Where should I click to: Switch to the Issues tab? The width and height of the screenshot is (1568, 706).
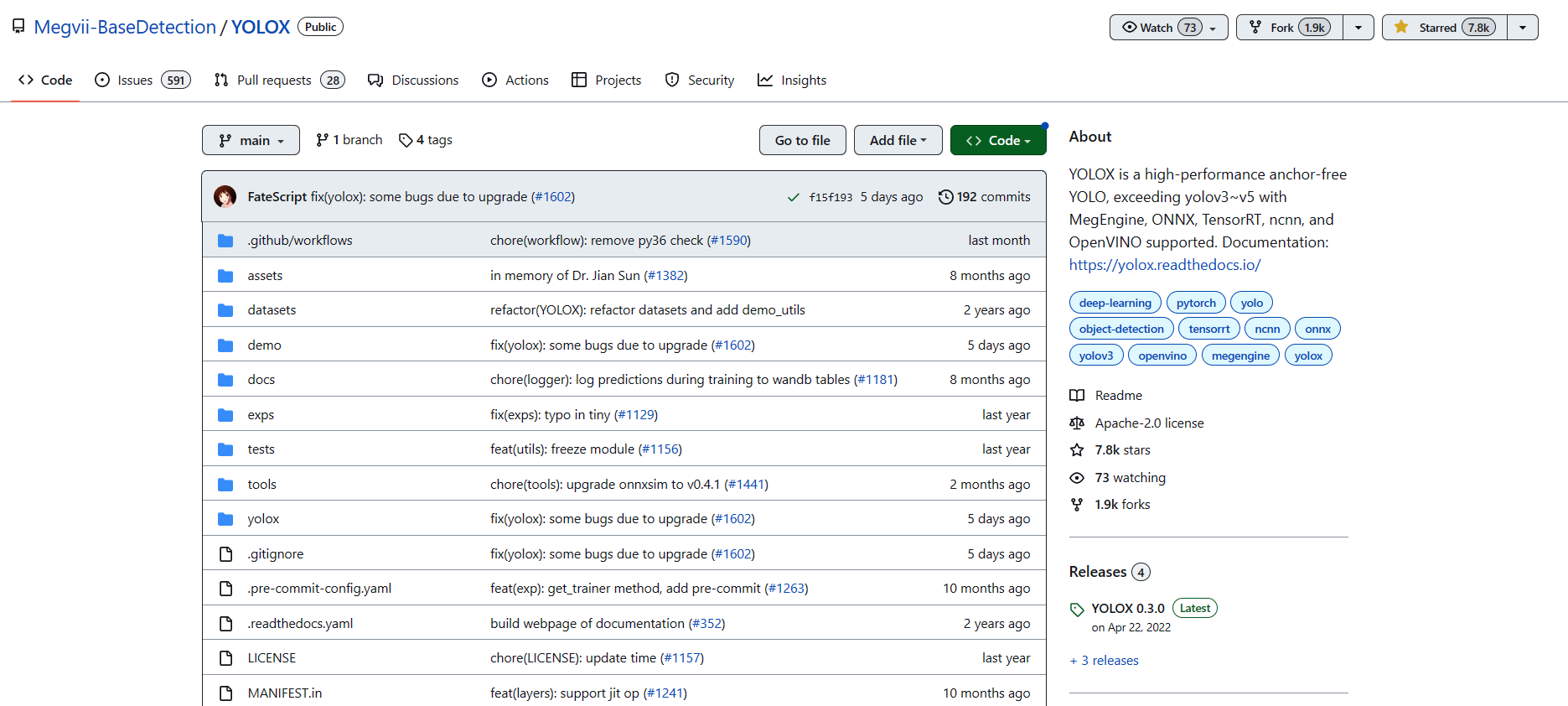(142, 80)
